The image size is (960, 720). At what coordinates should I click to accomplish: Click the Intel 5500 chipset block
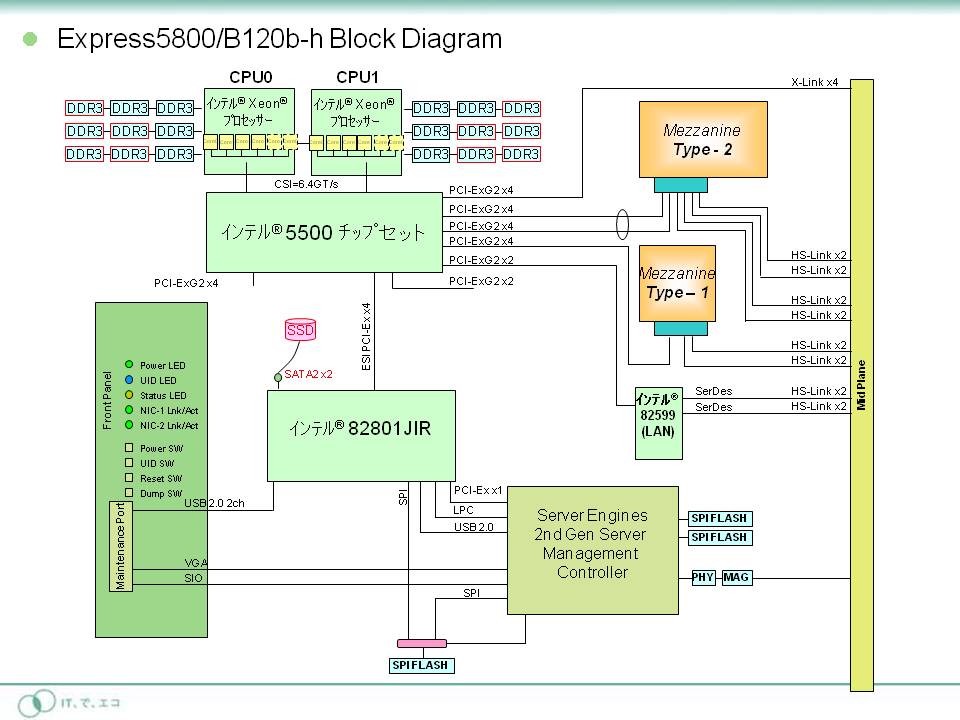pos(322,232)
